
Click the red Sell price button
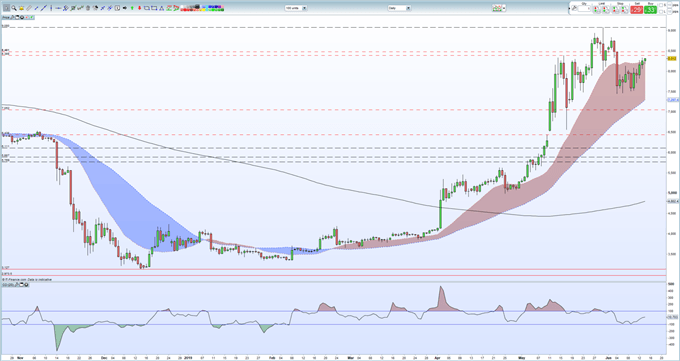point(637,10)
